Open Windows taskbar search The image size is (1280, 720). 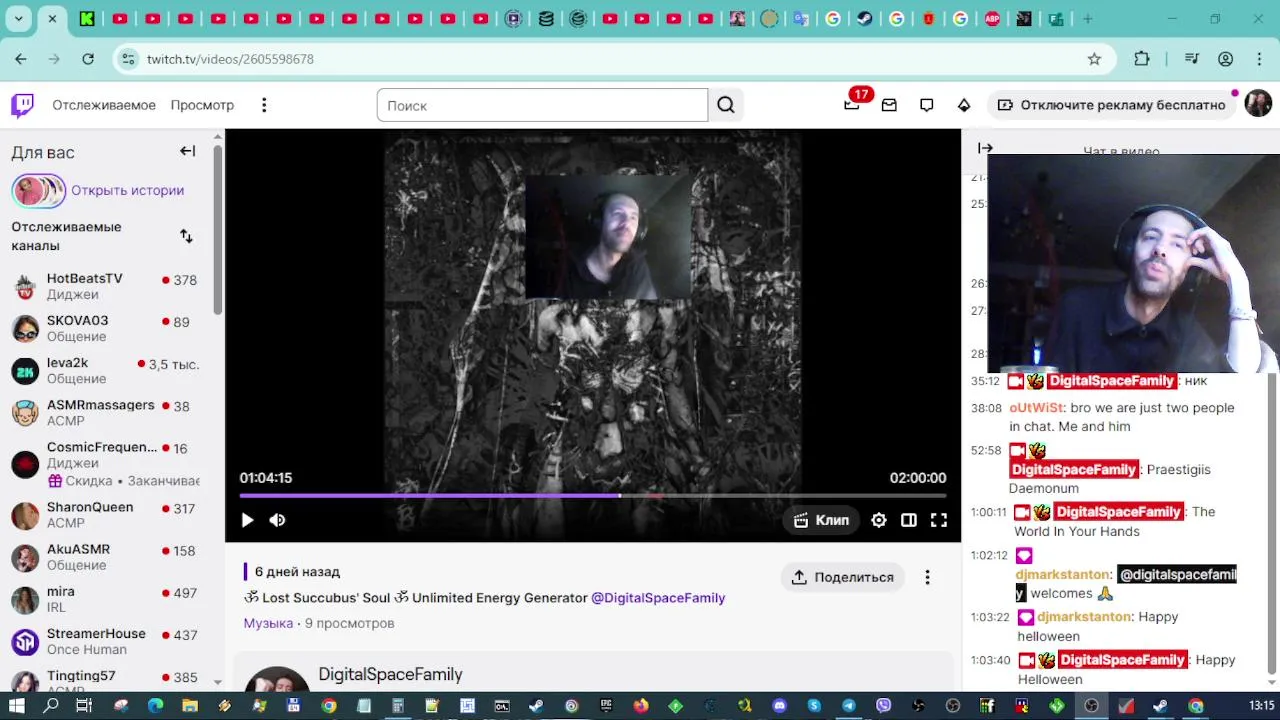51,705
